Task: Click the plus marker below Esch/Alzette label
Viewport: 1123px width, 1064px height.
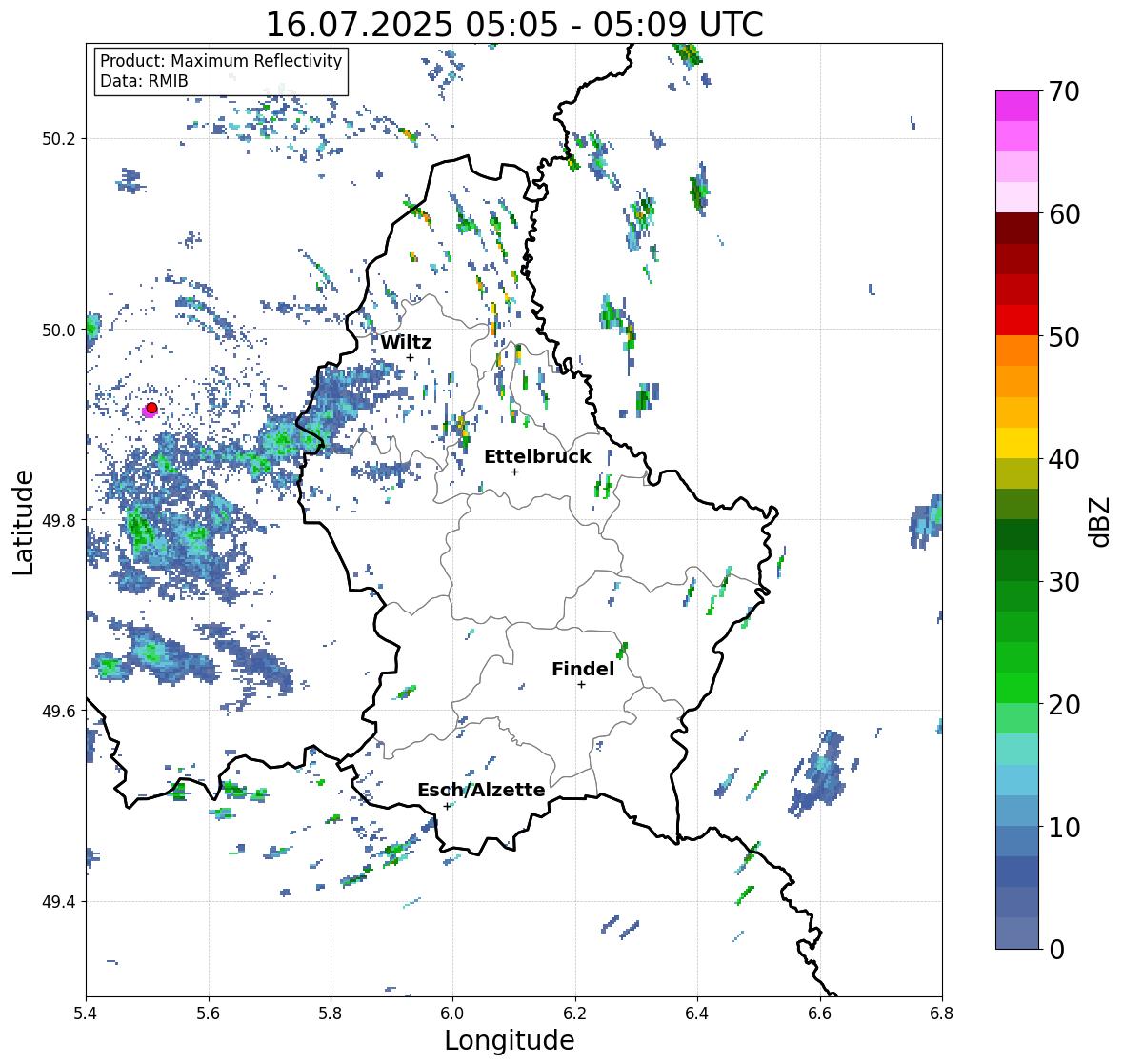Action: pos(448,806)
